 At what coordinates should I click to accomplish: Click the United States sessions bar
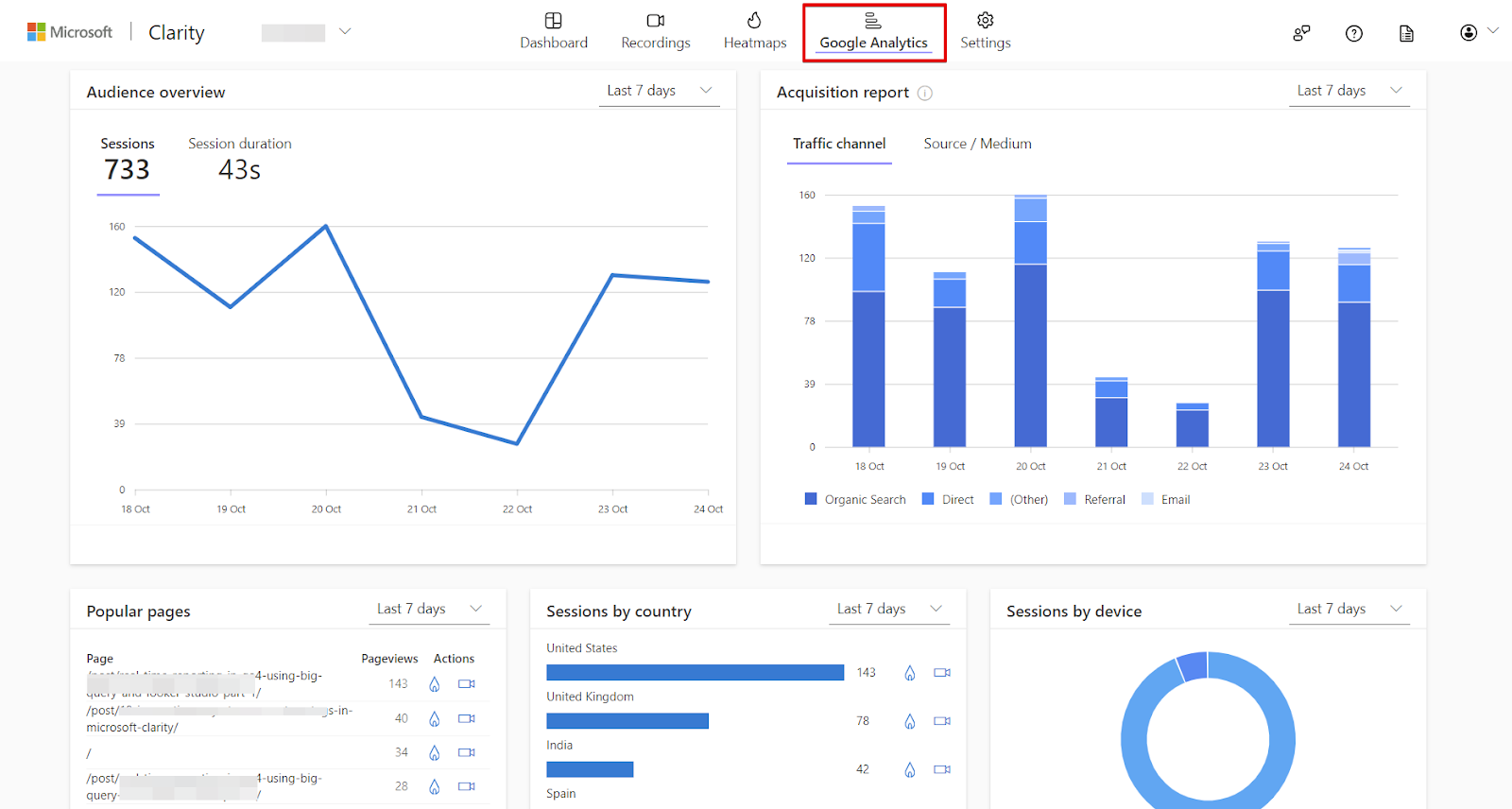click(x=695, y=673)
